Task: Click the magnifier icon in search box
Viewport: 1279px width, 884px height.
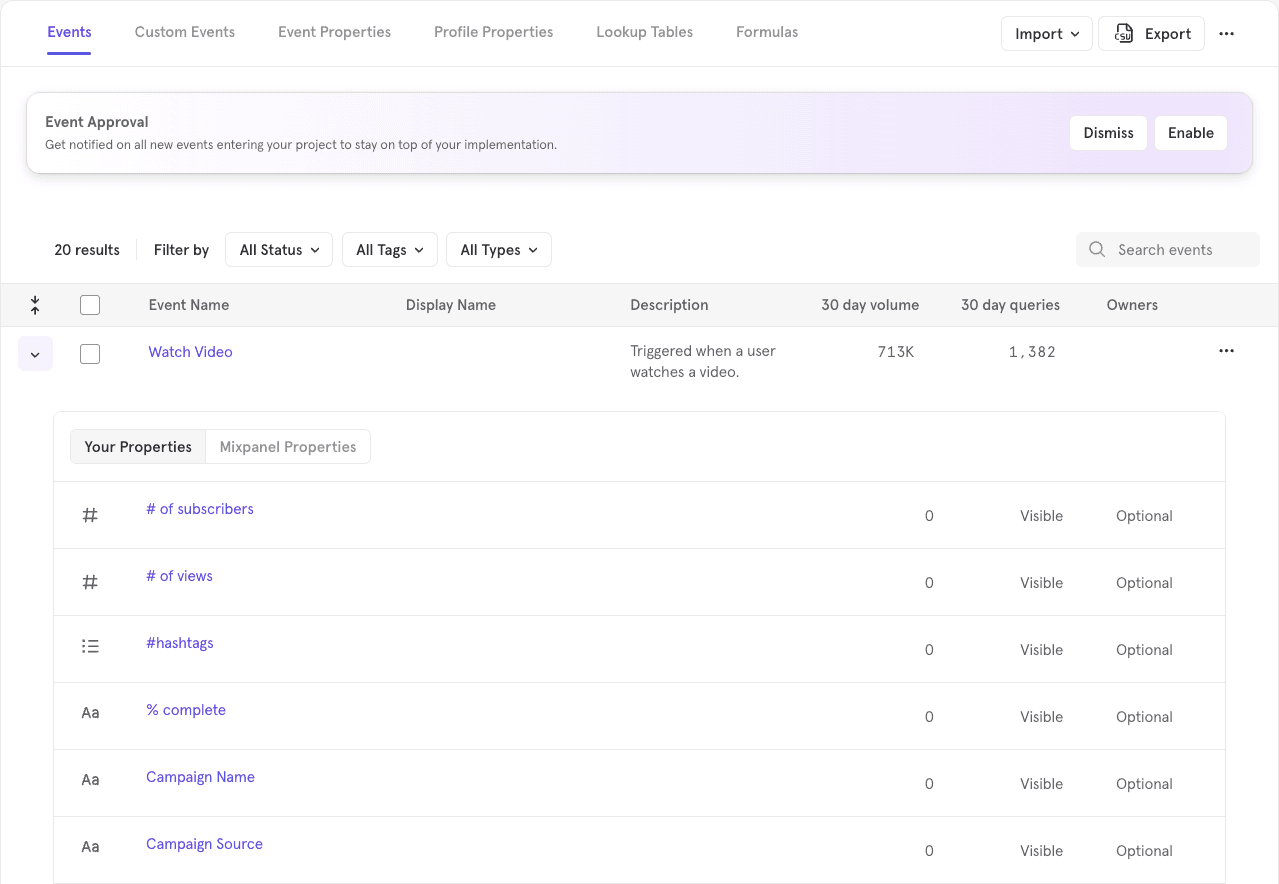Action: pos(1097,250)
